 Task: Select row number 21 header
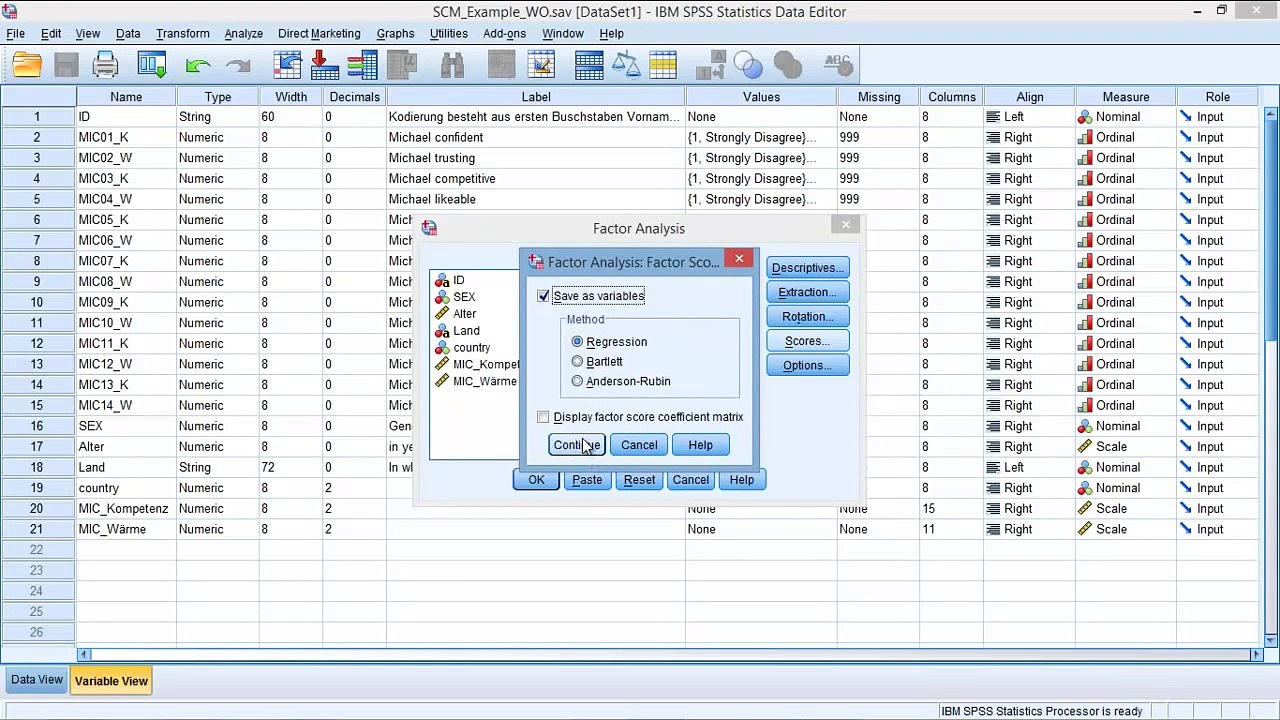point(37,529)
